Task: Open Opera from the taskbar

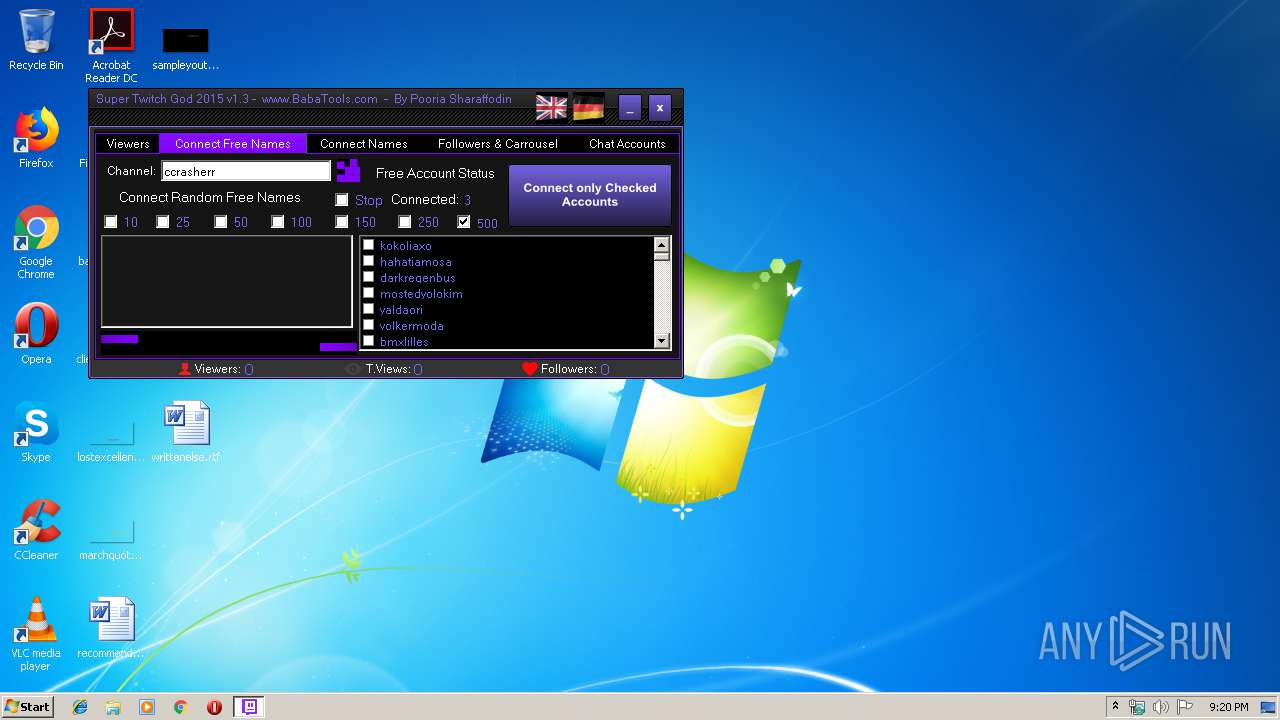Action: 214,707
